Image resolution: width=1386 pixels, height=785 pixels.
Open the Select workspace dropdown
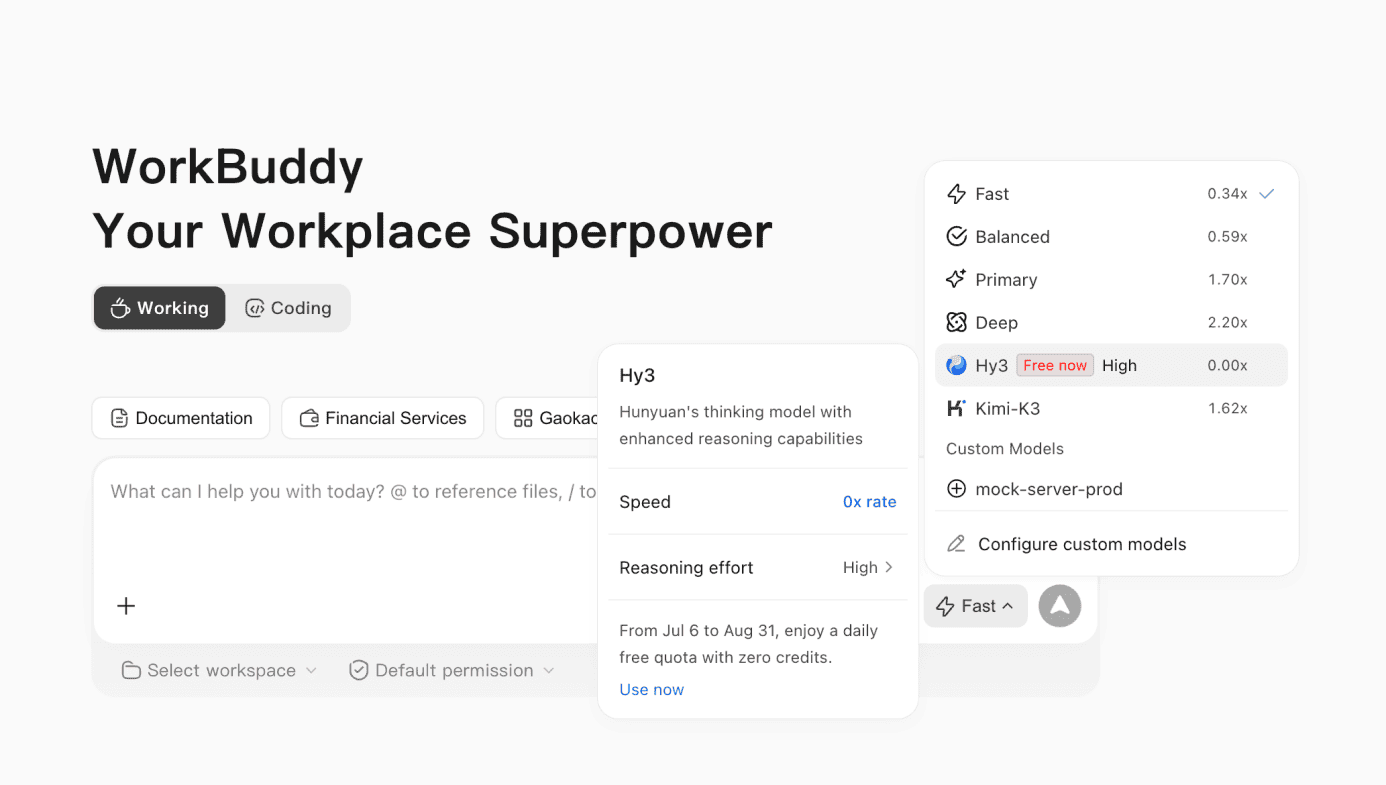(x=219, y=670)
